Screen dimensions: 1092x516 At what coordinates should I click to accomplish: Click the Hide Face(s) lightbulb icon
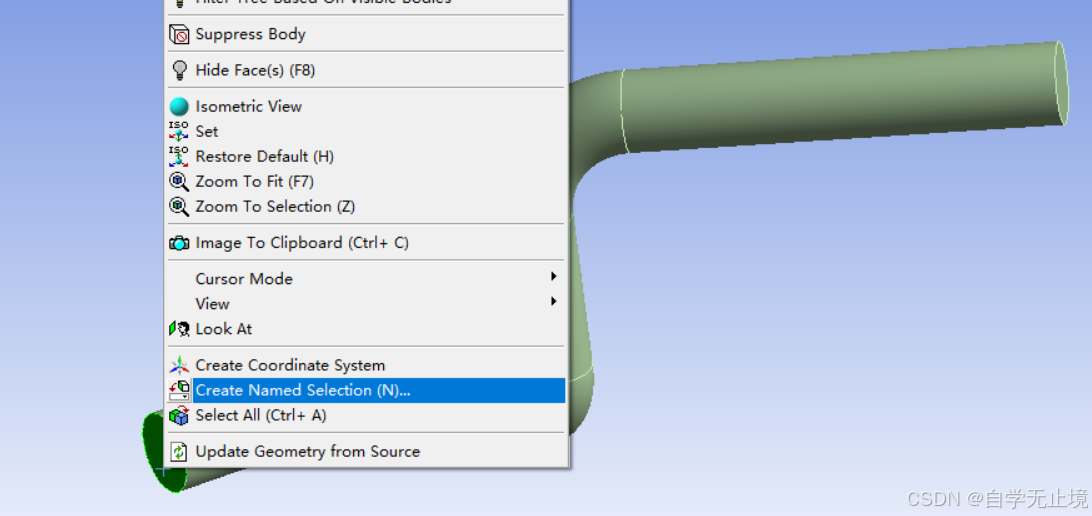[179, 70]
